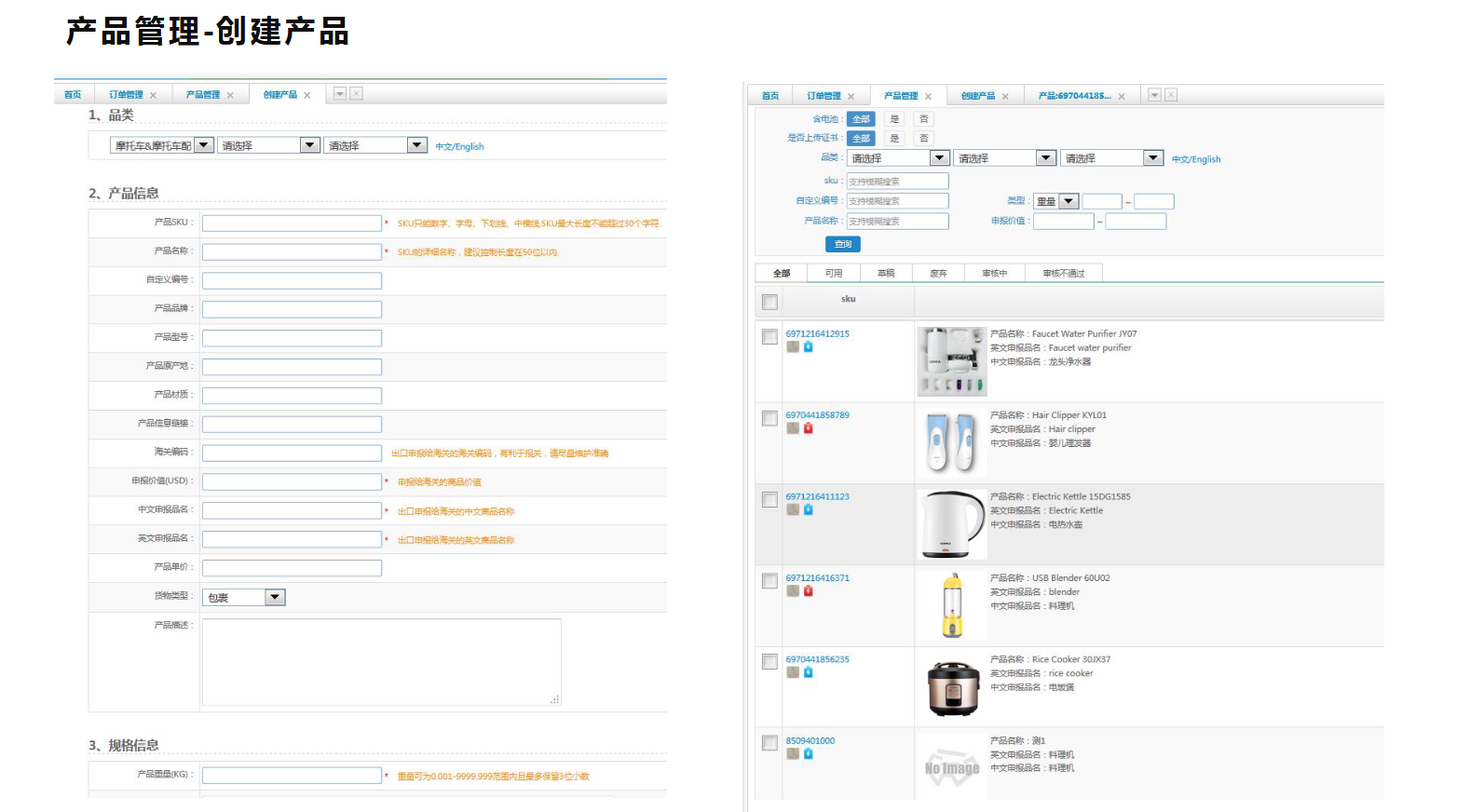The image size is (1484, 812).
Task: Click red battery icon under SKU 6970441858789
Action: [808, 428]
